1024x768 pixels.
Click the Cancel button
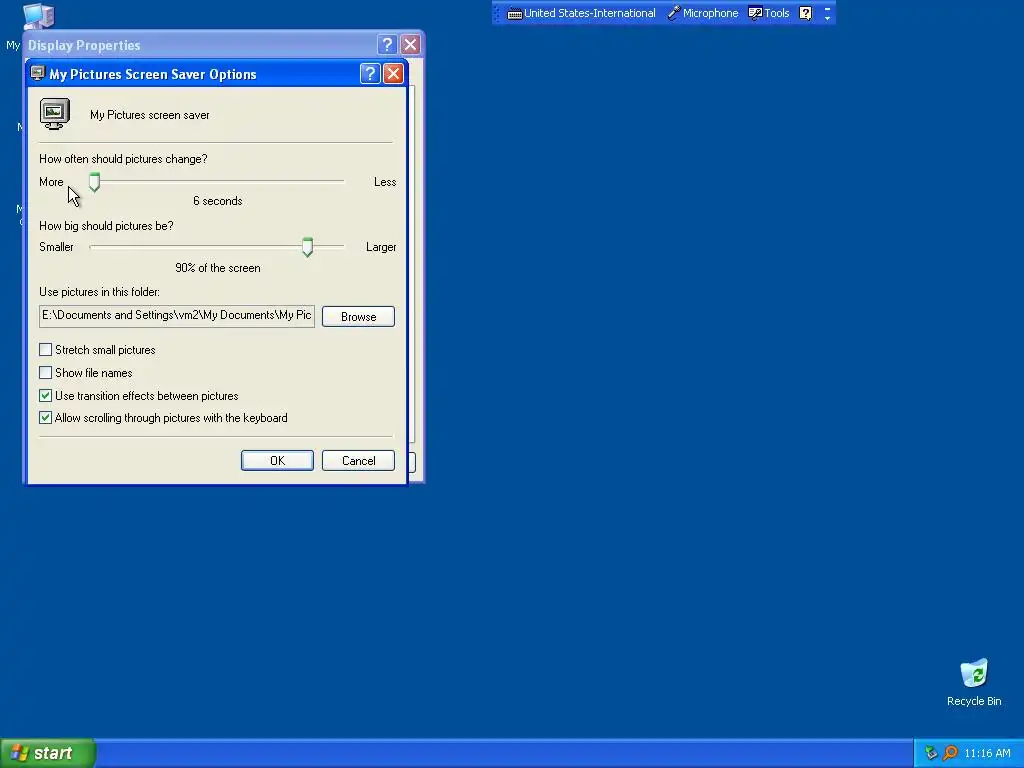358,460
